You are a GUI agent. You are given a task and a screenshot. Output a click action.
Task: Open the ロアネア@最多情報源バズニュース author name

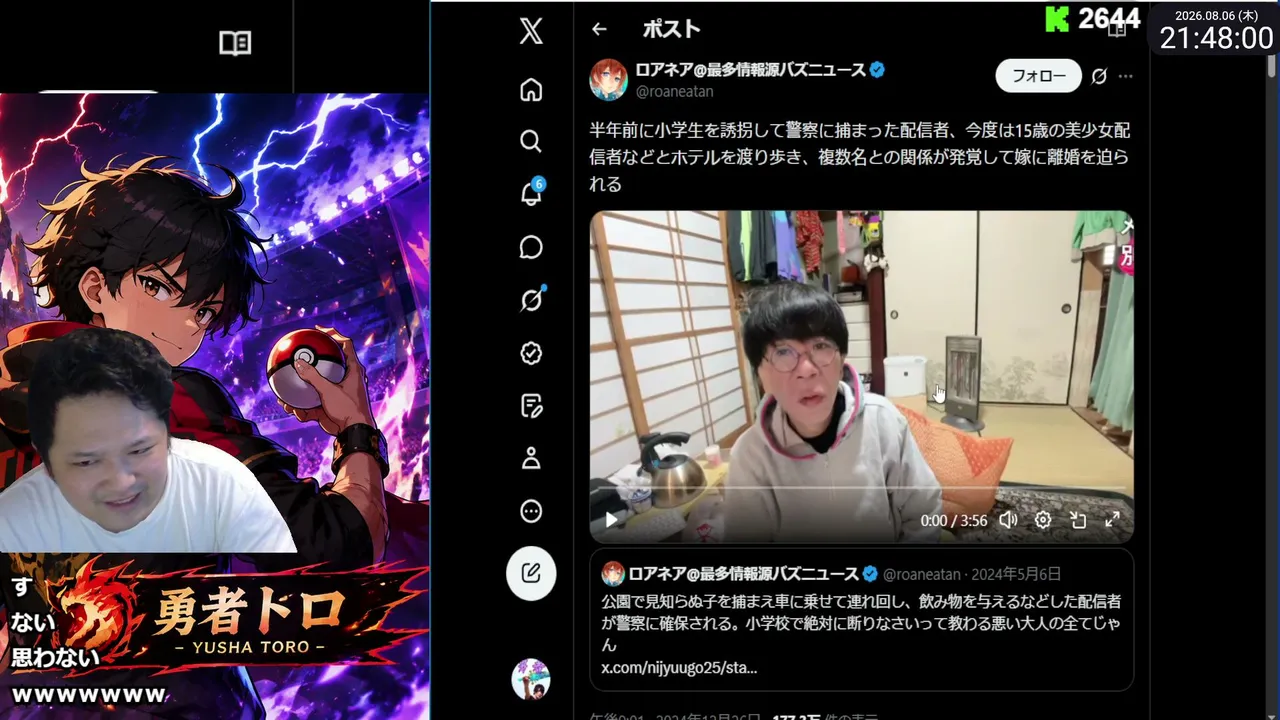point(751,70)
